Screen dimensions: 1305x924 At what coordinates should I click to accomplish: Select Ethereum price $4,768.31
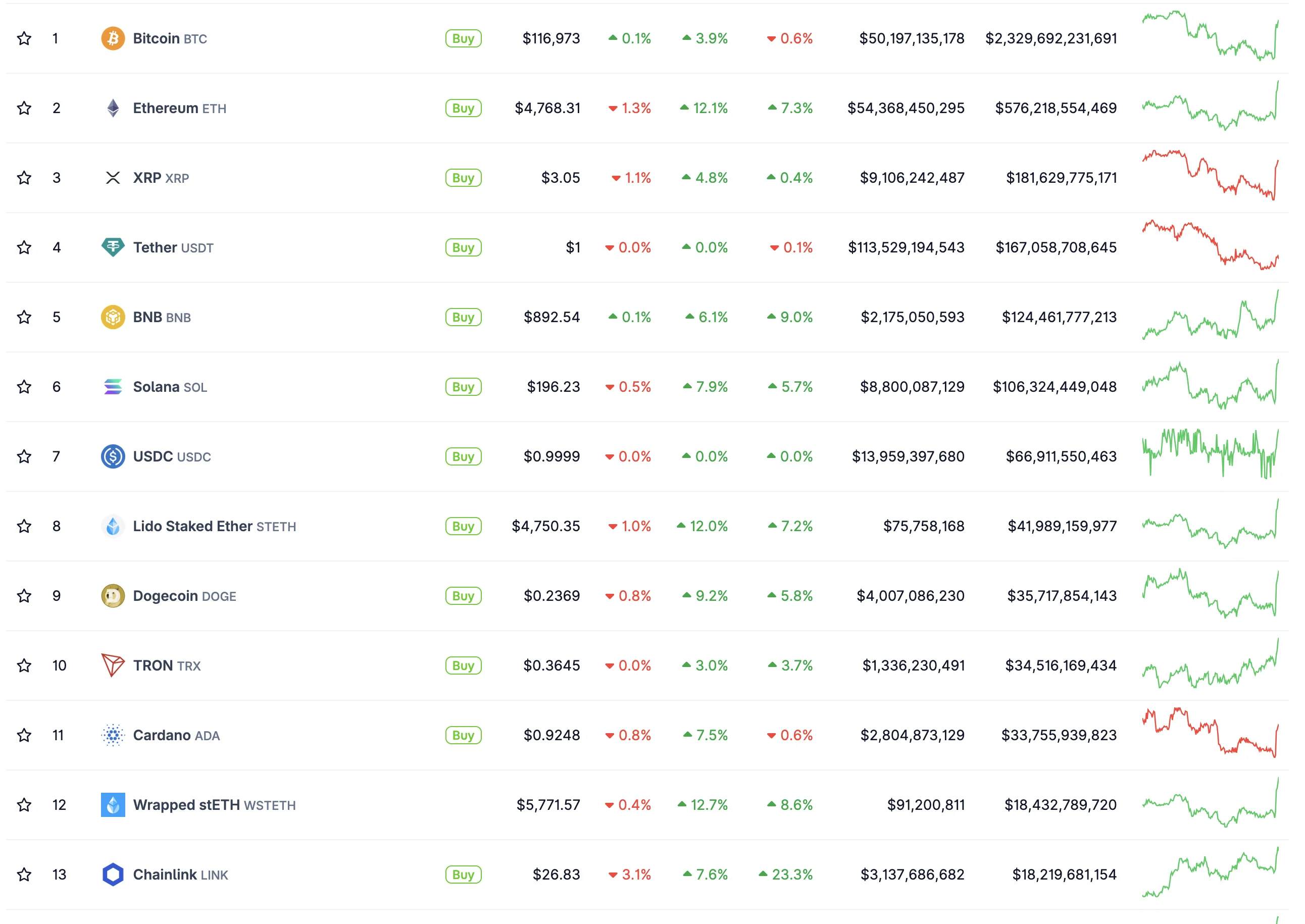click(x=547, y=108)
